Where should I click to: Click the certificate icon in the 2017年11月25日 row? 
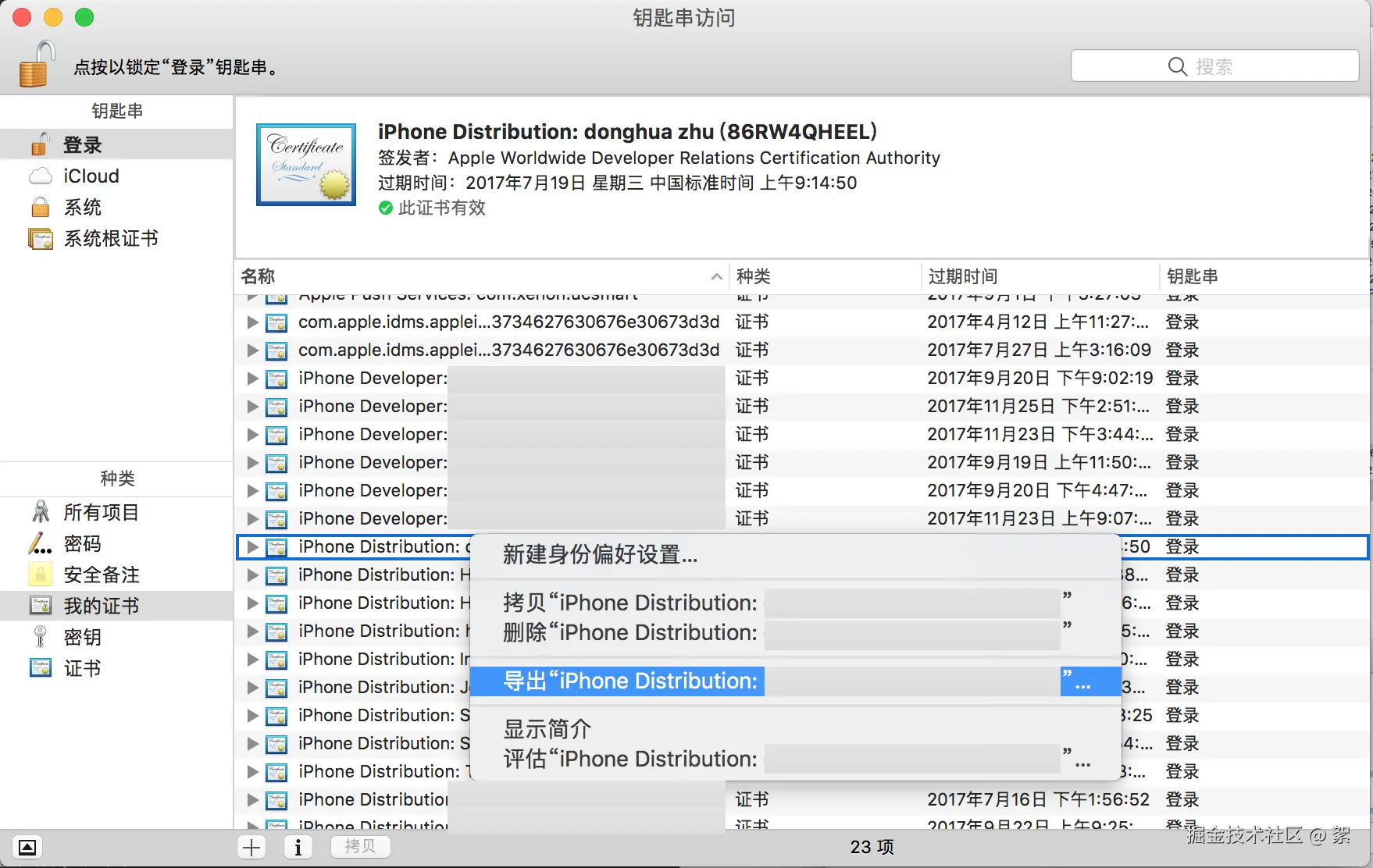276,407
